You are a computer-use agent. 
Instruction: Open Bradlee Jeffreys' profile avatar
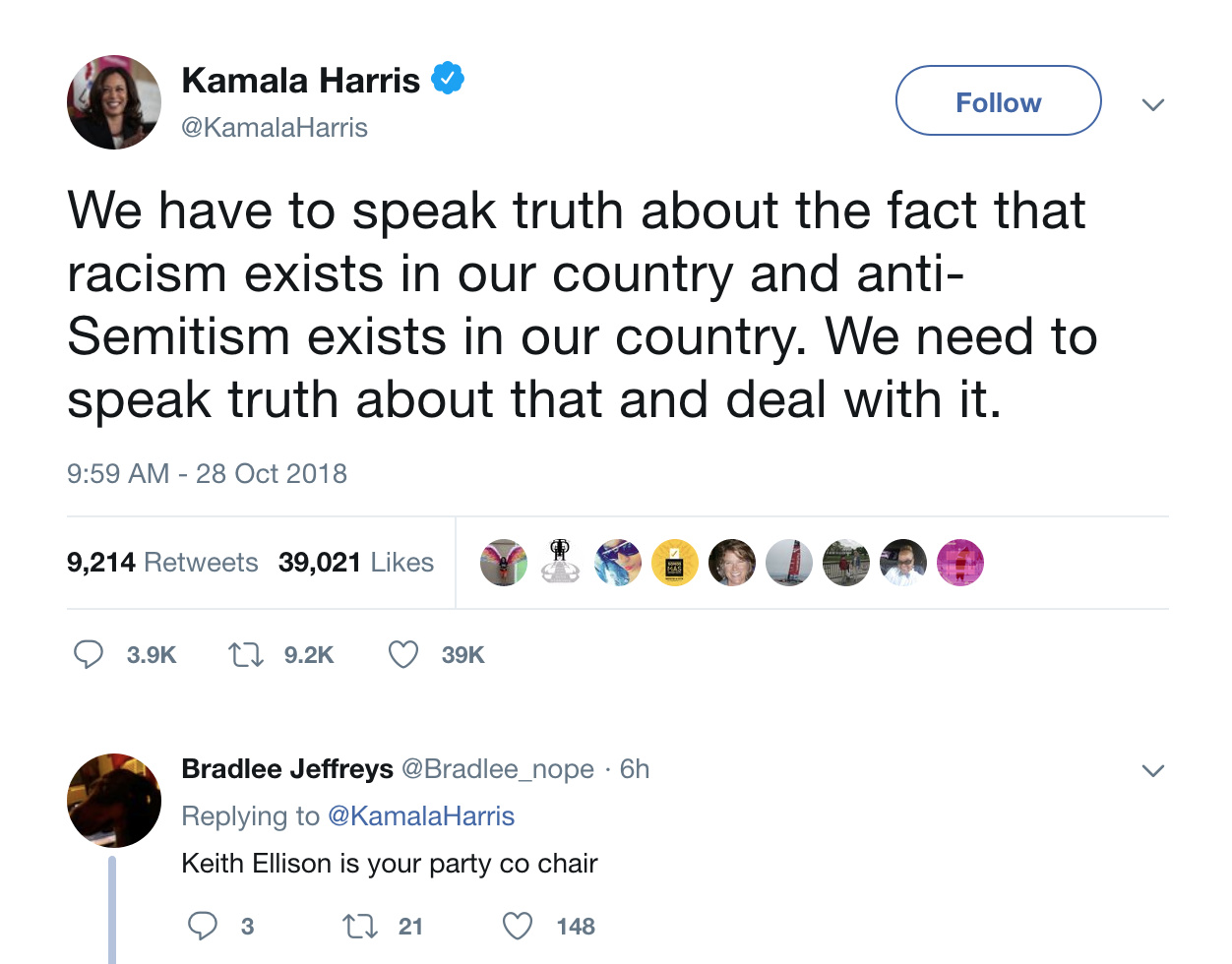[114, 801]
